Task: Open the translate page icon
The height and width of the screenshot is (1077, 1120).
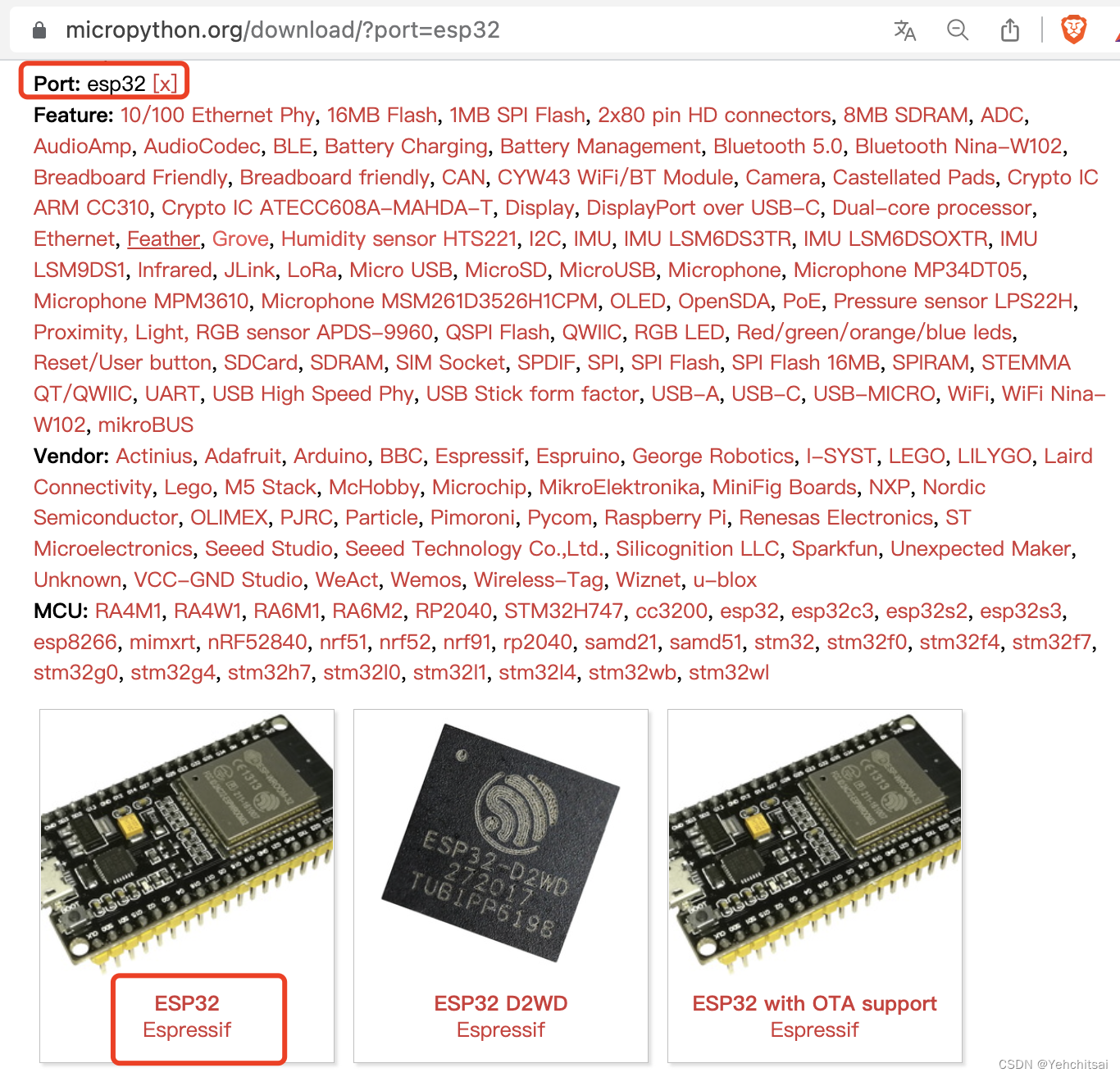Action: [904, 30]
